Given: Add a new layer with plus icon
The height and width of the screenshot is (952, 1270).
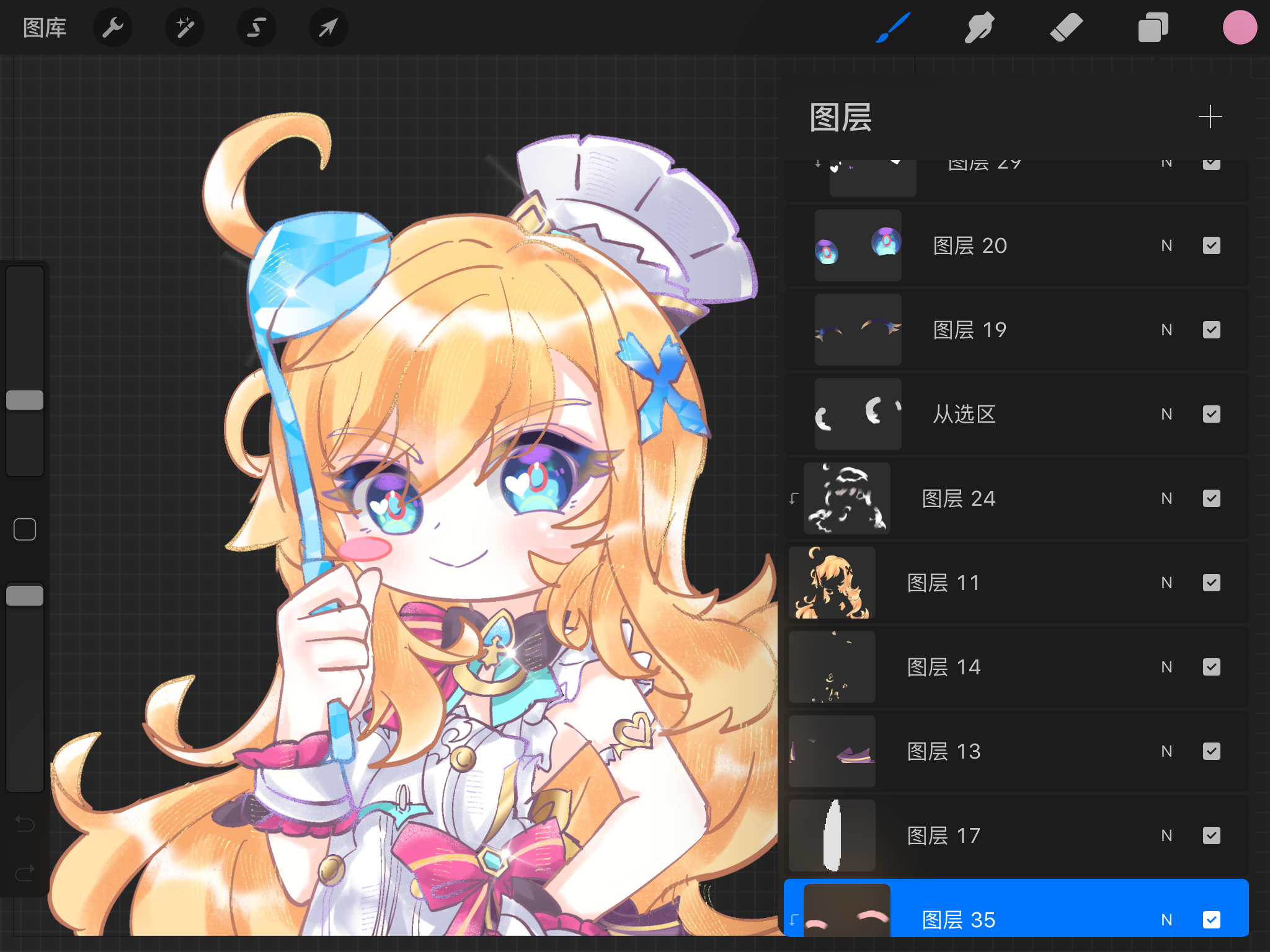Looking at the screenshot, I should pos(1210,117).
